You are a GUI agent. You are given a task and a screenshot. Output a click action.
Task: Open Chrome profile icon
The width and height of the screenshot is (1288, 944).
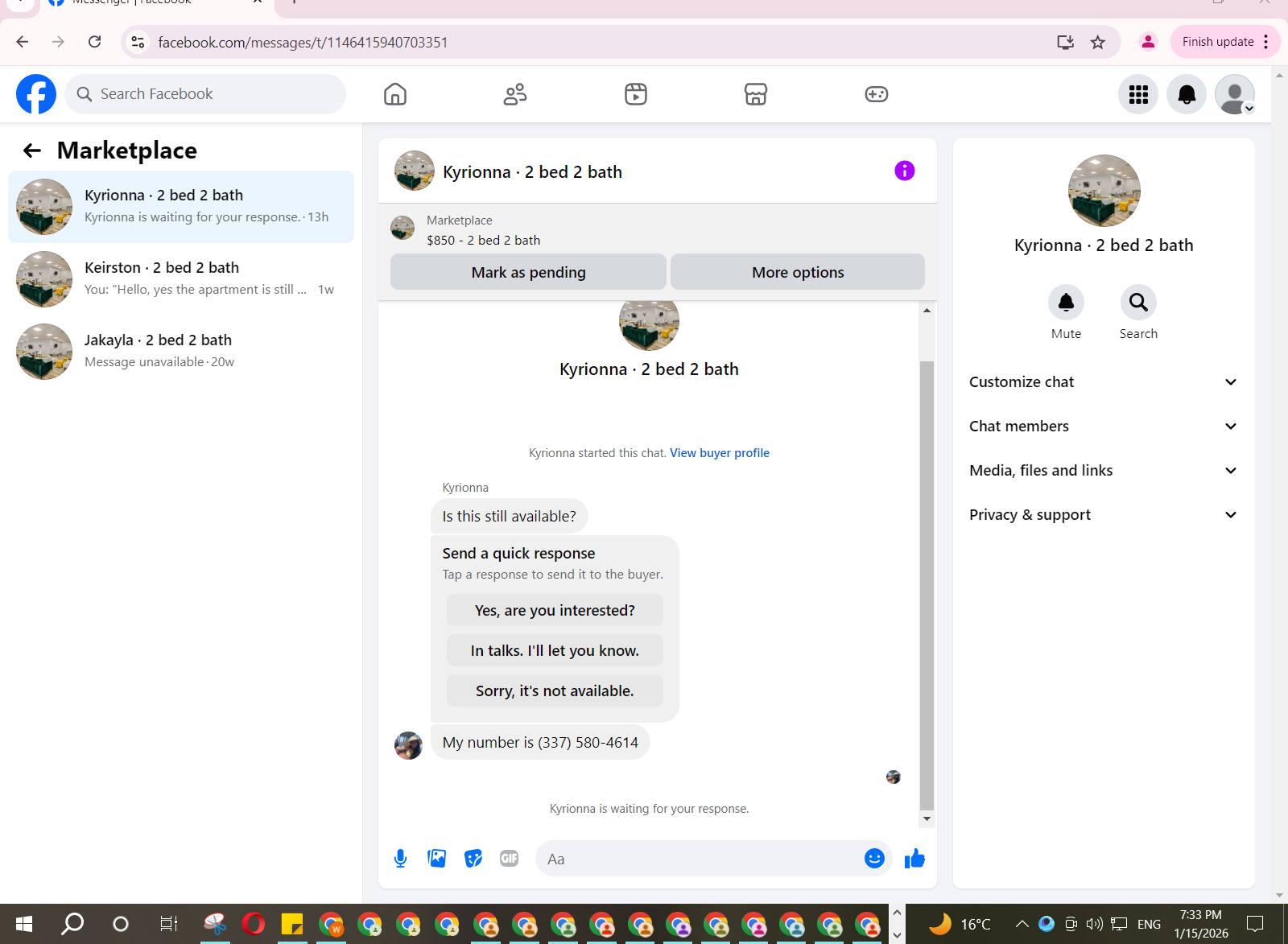(1148, 42)
